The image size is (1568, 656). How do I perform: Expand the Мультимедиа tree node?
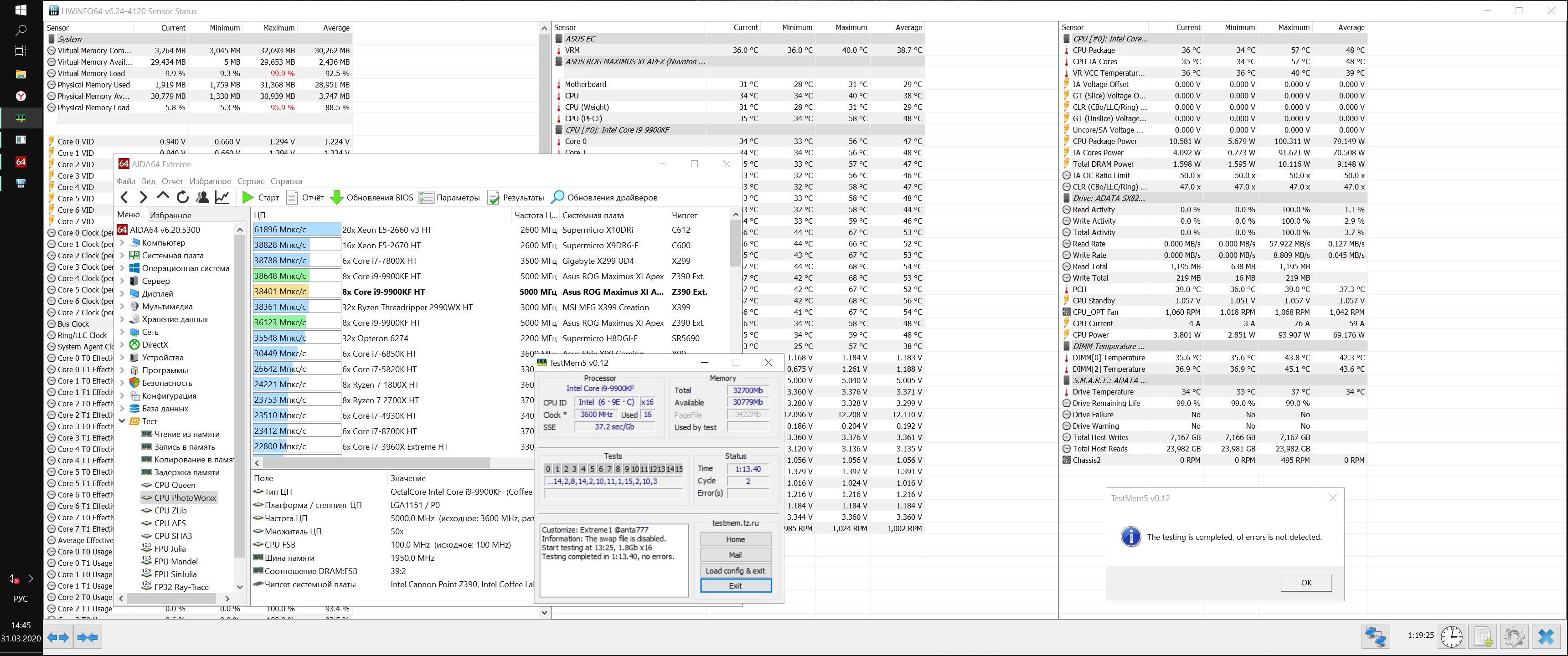(122, 307)
